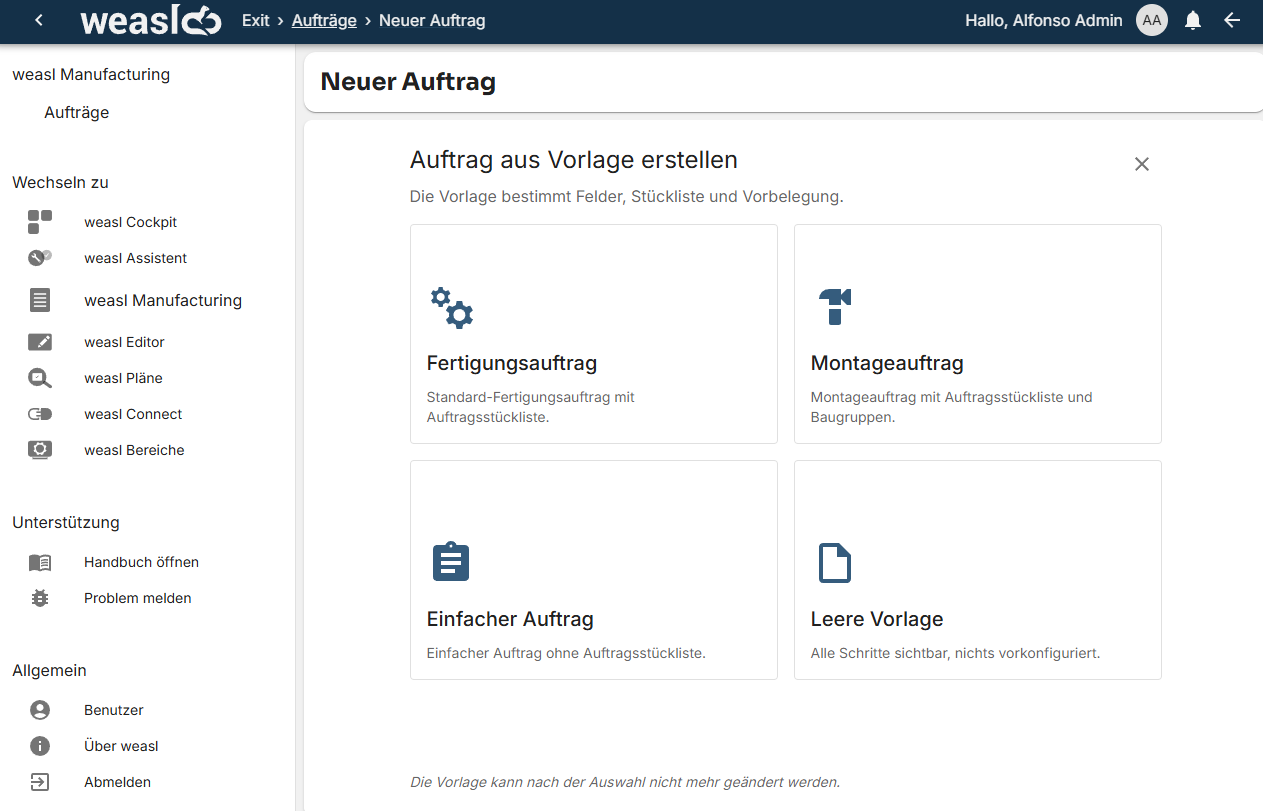Image resolution: width=1263 pixels, height=811 pixels.
Task: Click the hammer icon of Montageauftrag
Action: click(x=835, y=306)
